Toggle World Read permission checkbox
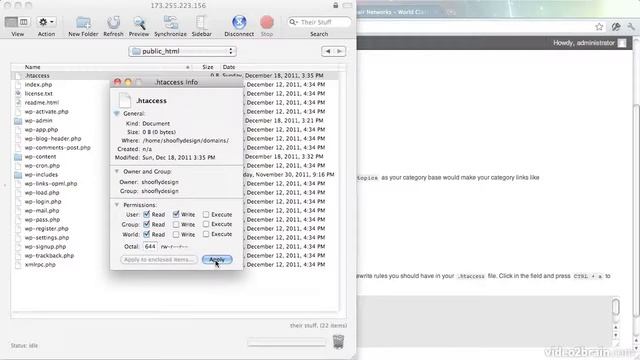This screenshot has height=360, width=640. pyautogui.click(x=147, y=234)
